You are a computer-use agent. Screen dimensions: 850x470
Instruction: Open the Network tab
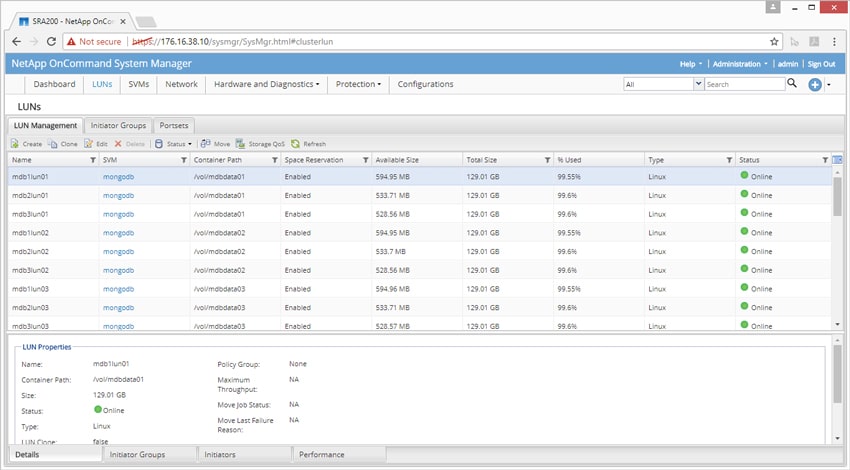[x=181, y=84]
